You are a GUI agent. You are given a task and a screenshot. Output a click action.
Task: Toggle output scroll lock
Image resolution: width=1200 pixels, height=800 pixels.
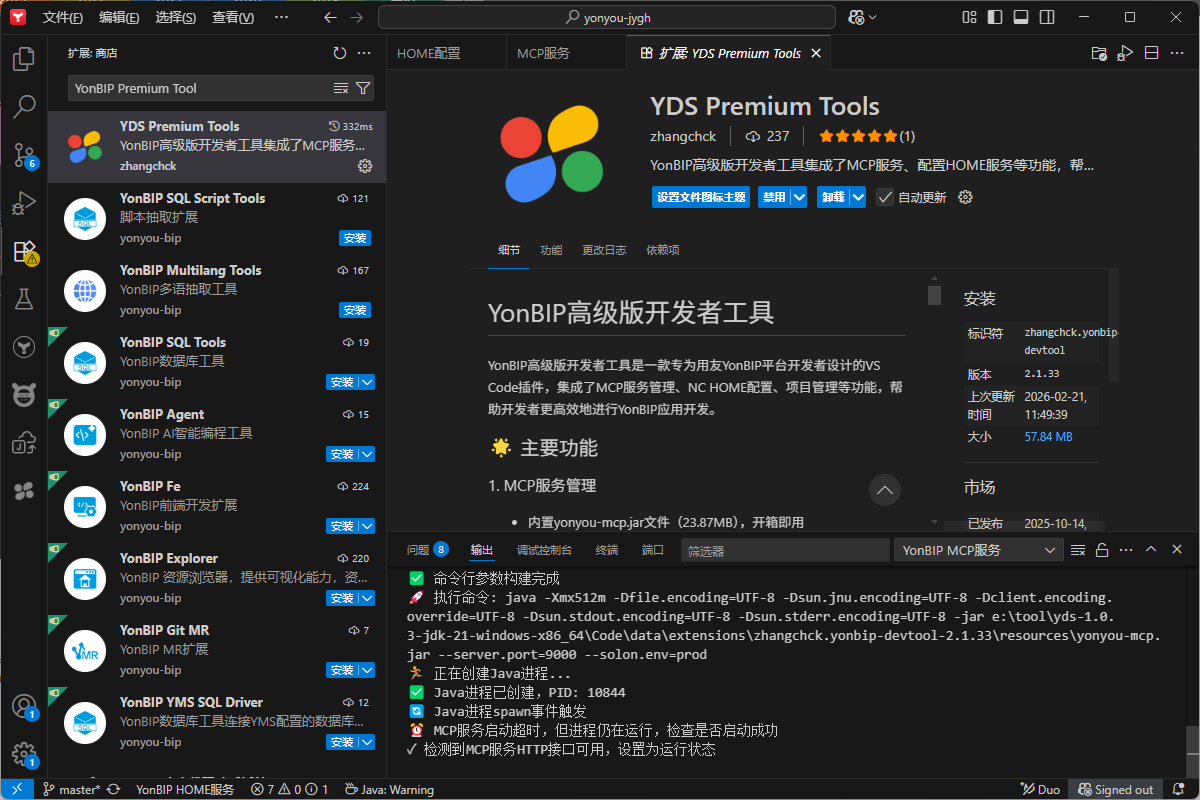pyautogui.click(x=1102, y=550)
